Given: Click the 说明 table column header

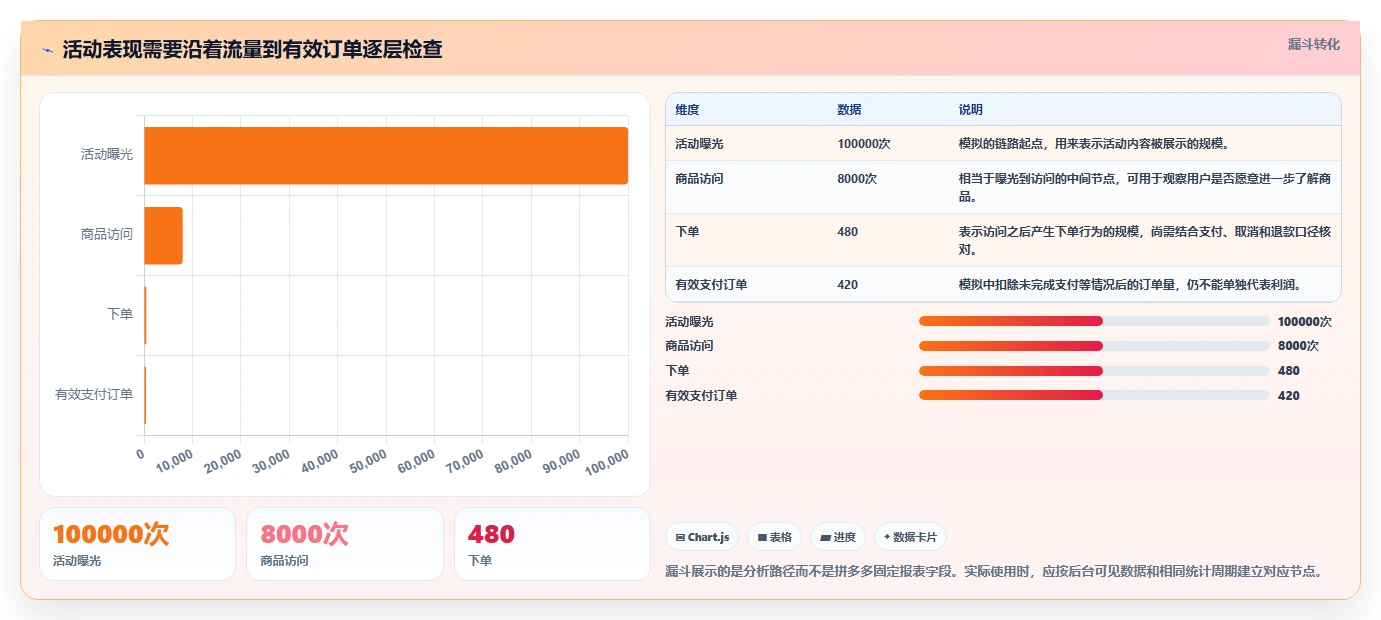Looking at the screenshot, I should pos(971,110).
